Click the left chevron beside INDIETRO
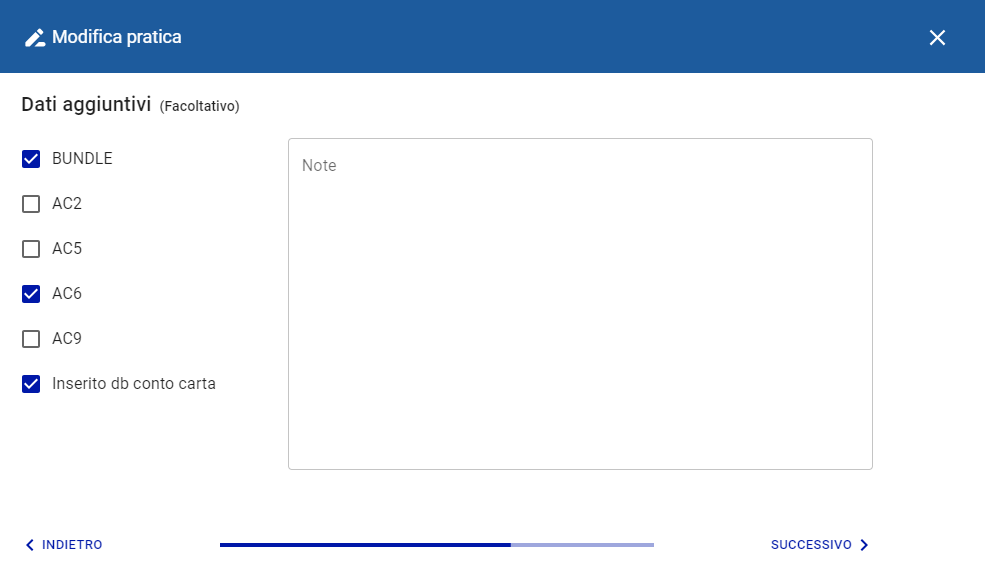985x574 pixels. click(x=29, y=545)
